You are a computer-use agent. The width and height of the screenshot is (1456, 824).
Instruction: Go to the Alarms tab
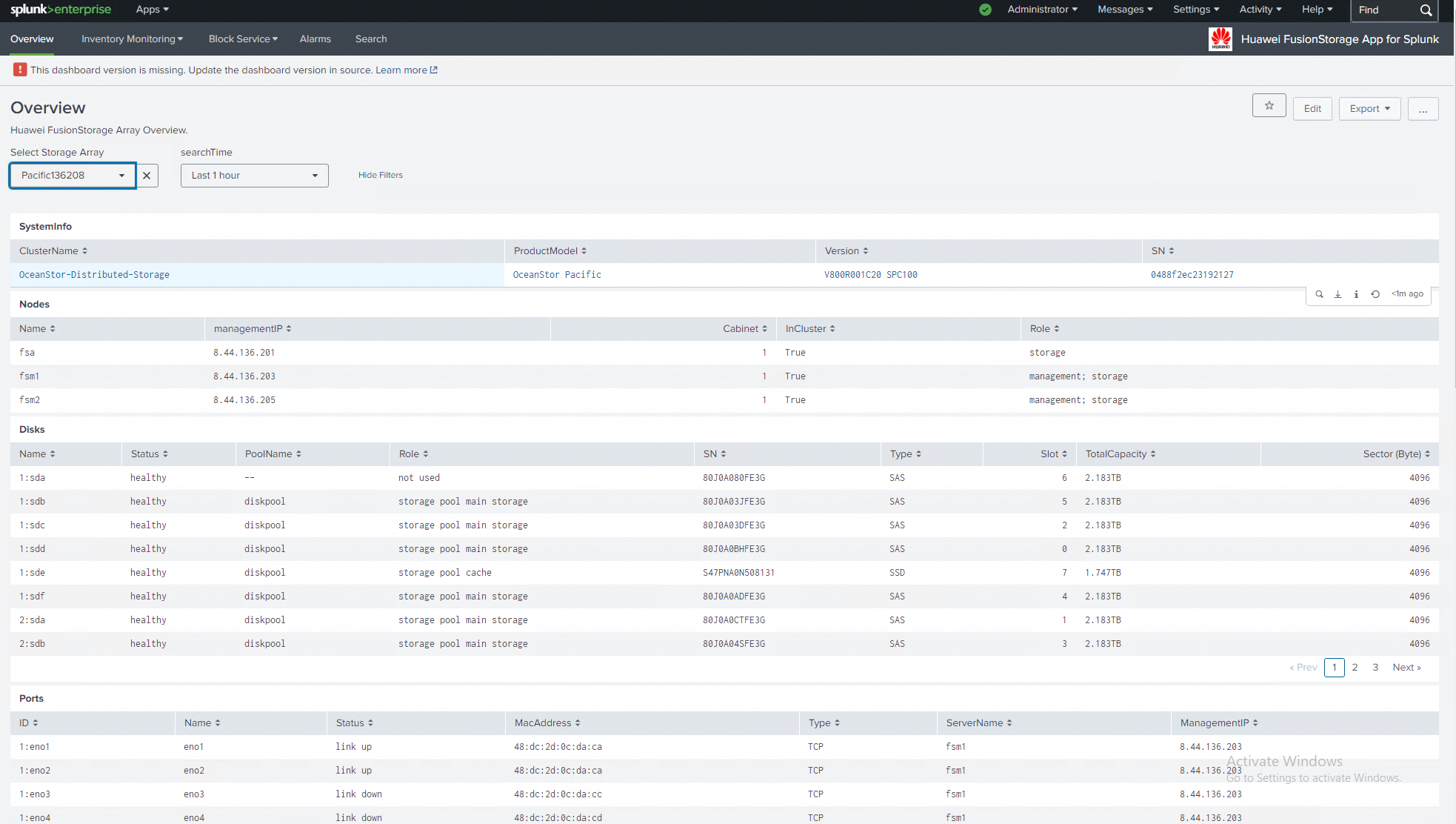point(315,39)
